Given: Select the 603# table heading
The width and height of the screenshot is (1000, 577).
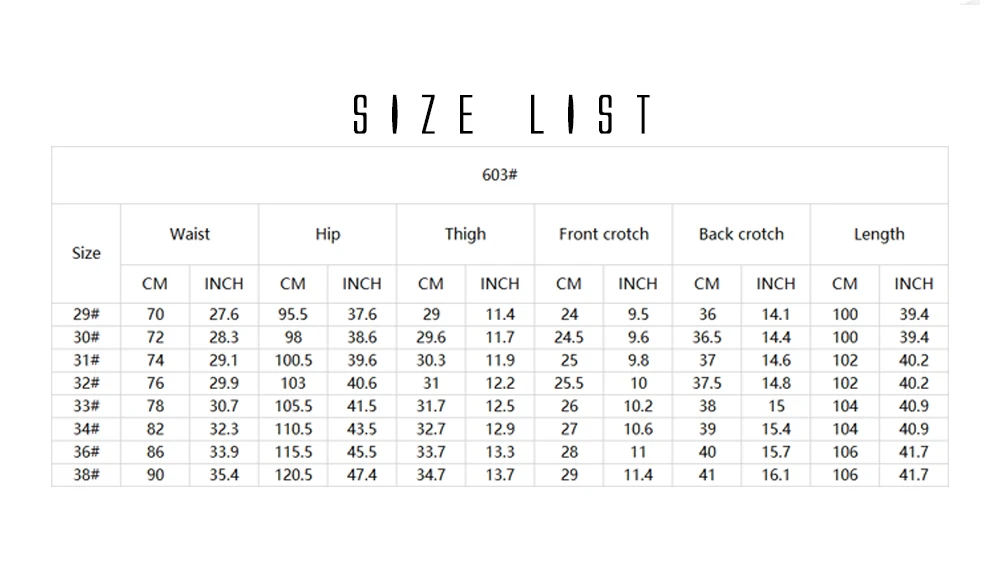Looking at the screenshot, I should [500, 175].
